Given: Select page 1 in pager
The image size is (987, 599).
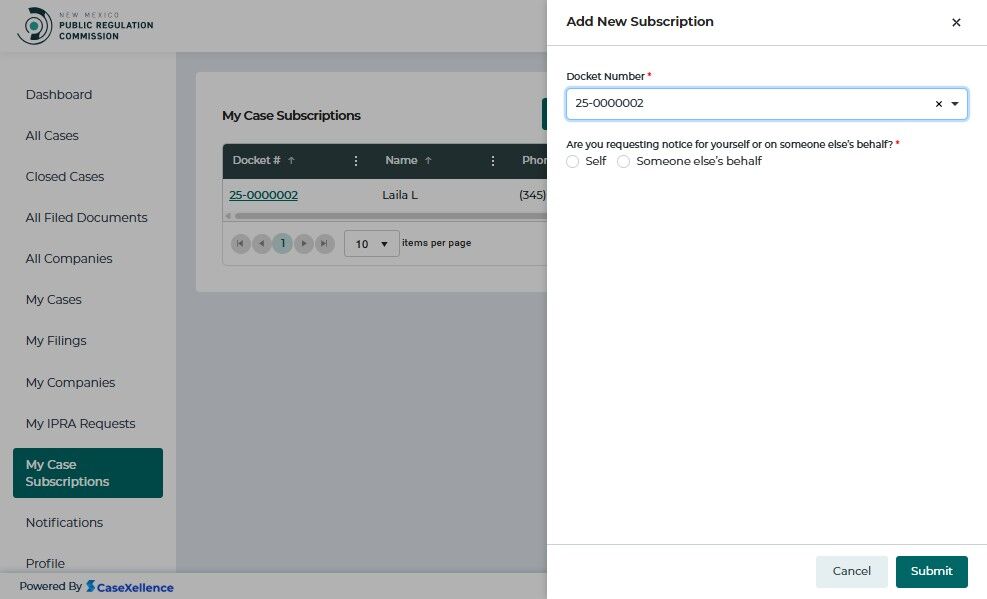Looking at the screenshot, I should click(283, 244).
